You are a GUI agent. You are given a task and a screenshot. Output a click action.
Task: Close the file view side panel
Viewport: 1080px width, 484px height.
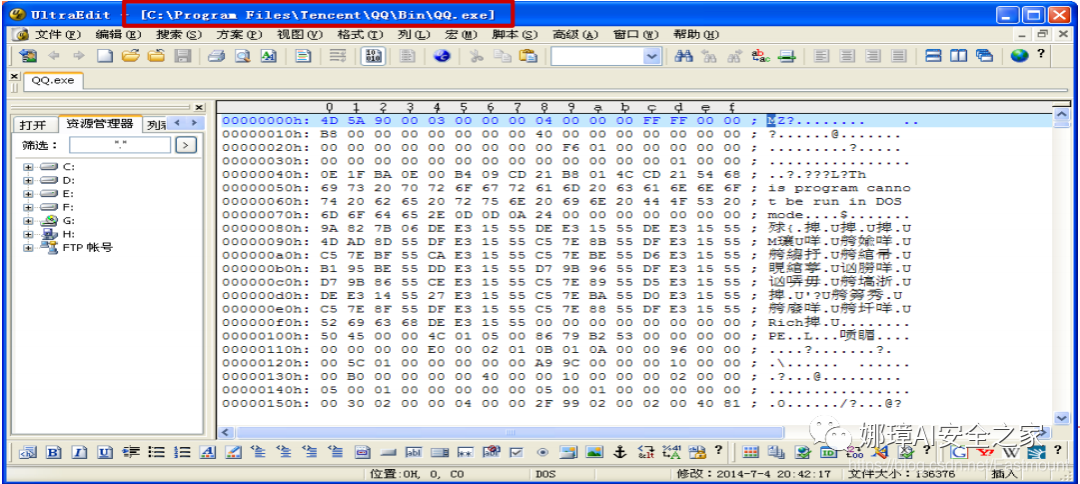tap(199, 107)
